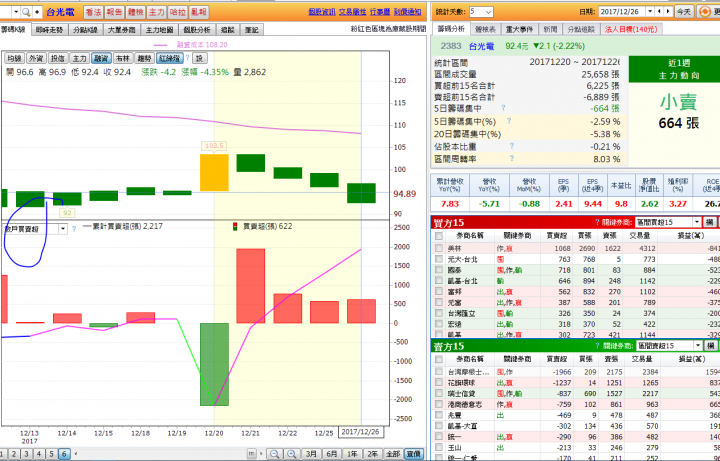The width and height of the screenshot is (720, 461).
Task: Open the 行事曆 link
Action: pyautogui.click(x=380, y=12)
